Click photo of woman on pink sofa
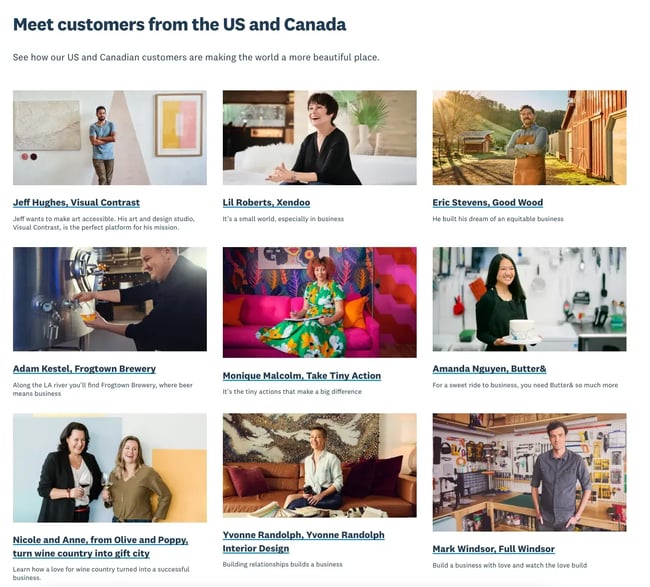 point(319,302)
